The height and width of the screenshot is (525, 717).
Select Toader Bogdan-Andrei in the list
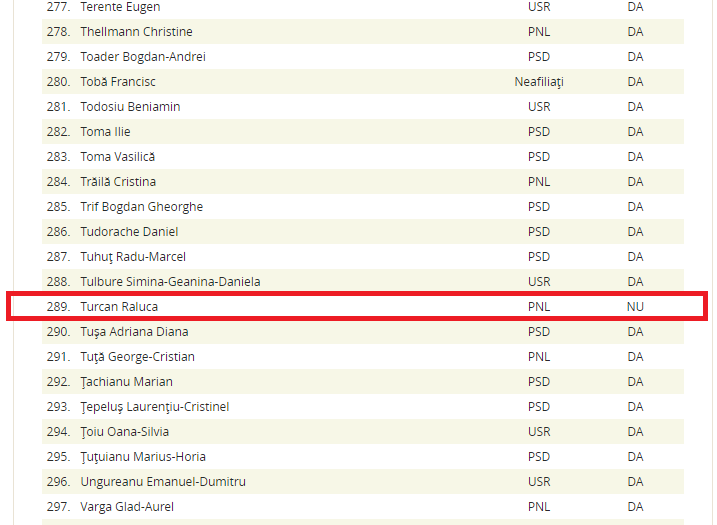point(142,57)
